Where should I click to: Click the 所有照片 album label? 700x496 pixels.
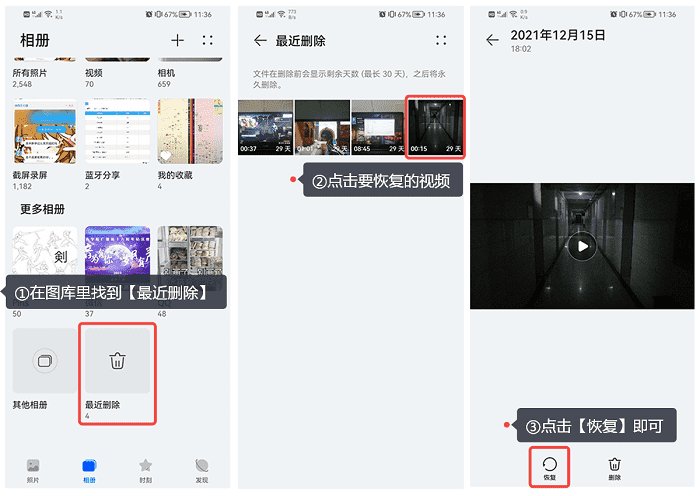coord(29,73)
